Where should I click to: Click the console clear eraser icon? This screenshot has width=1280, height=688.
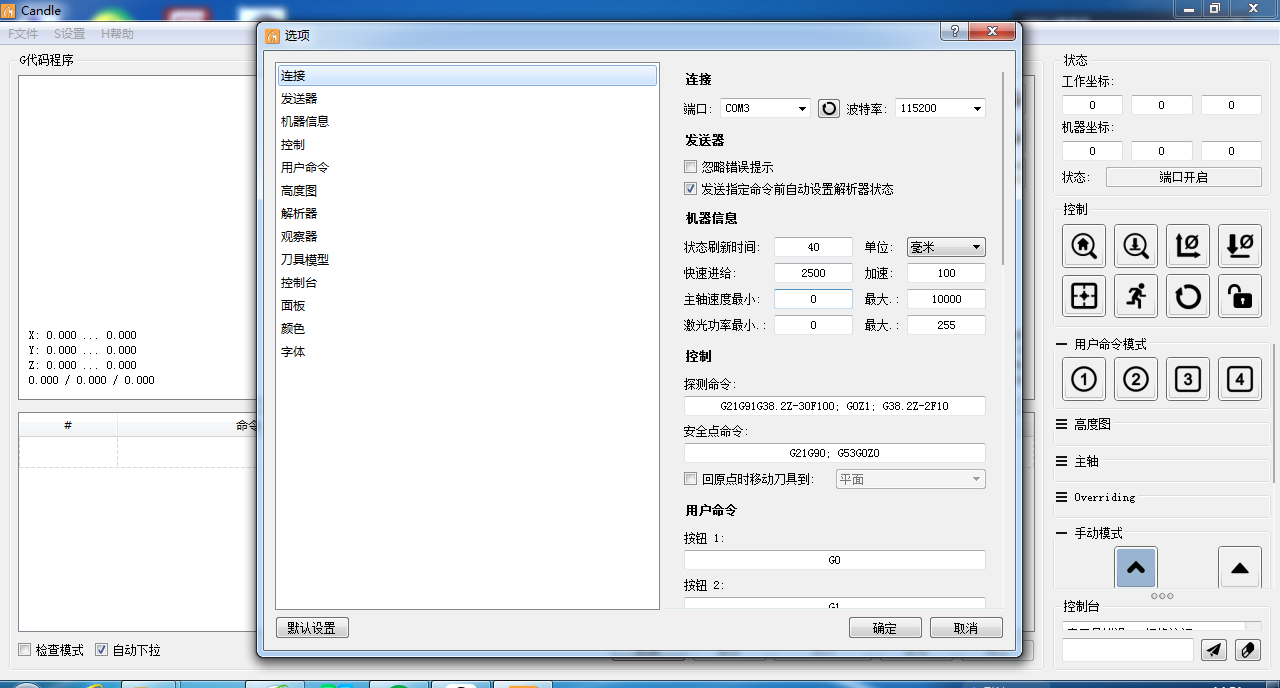click(x=1248, y=650)
